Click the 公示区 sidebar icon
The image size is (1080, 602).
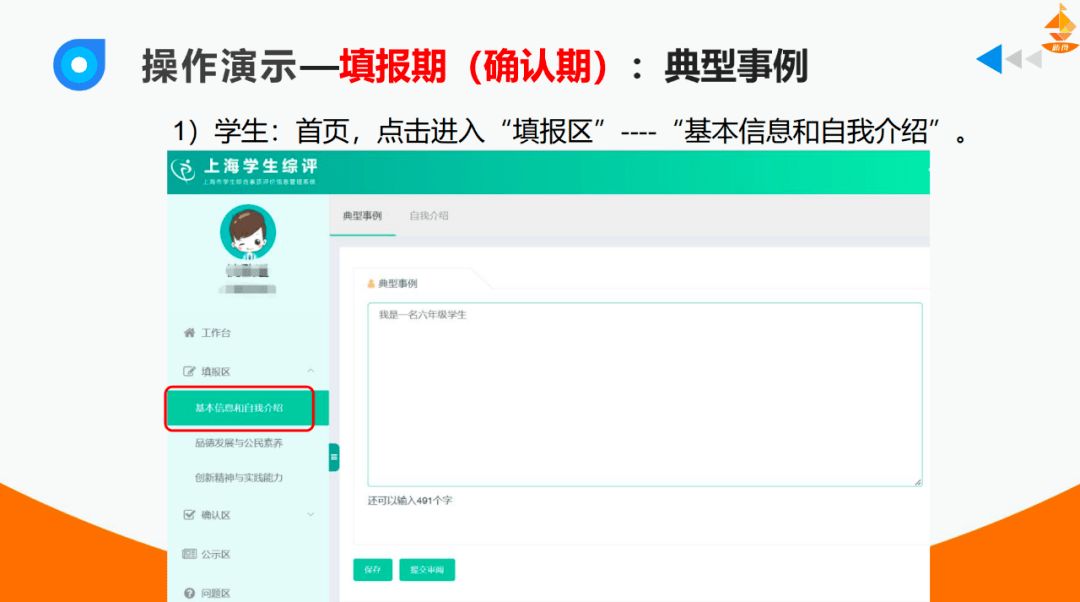click(x=189, y=554)
